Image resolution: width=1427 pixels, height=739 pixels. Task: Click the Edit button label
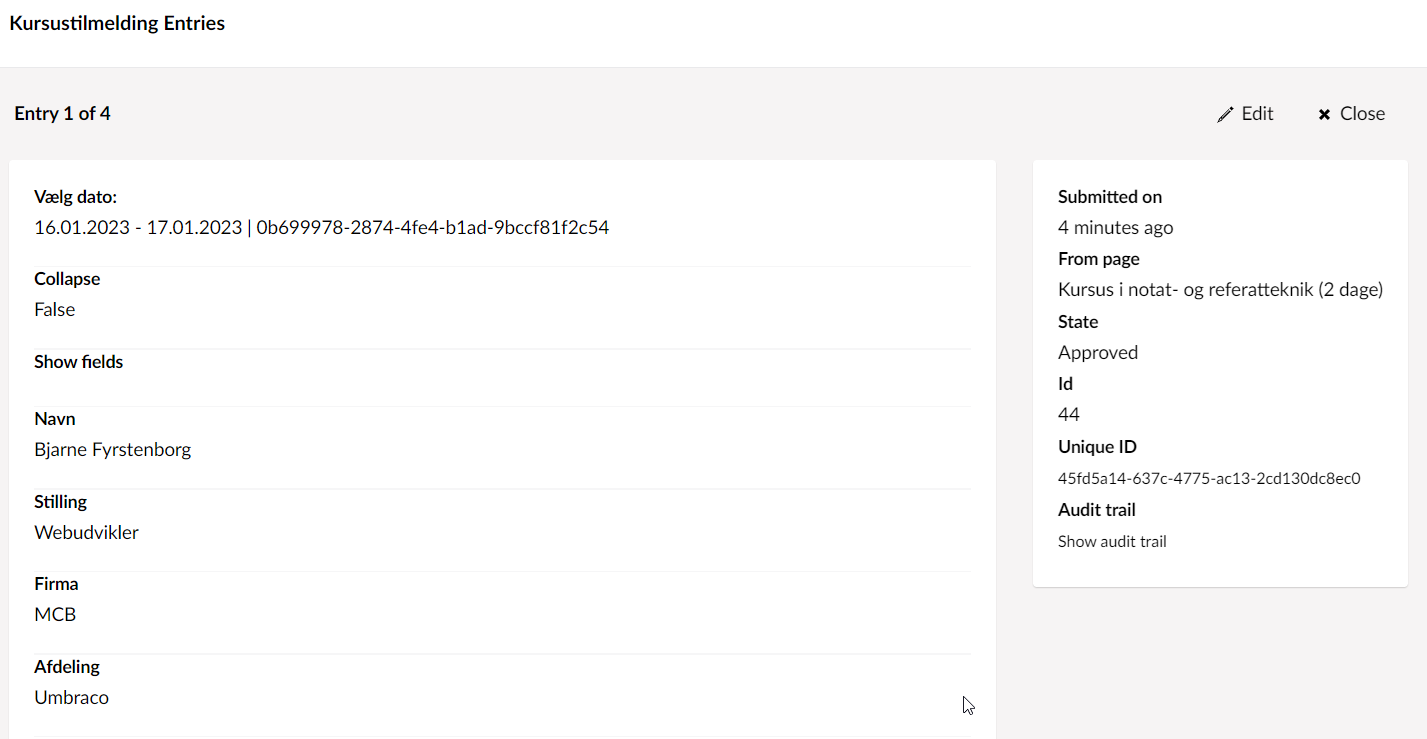click(1257, 113)
